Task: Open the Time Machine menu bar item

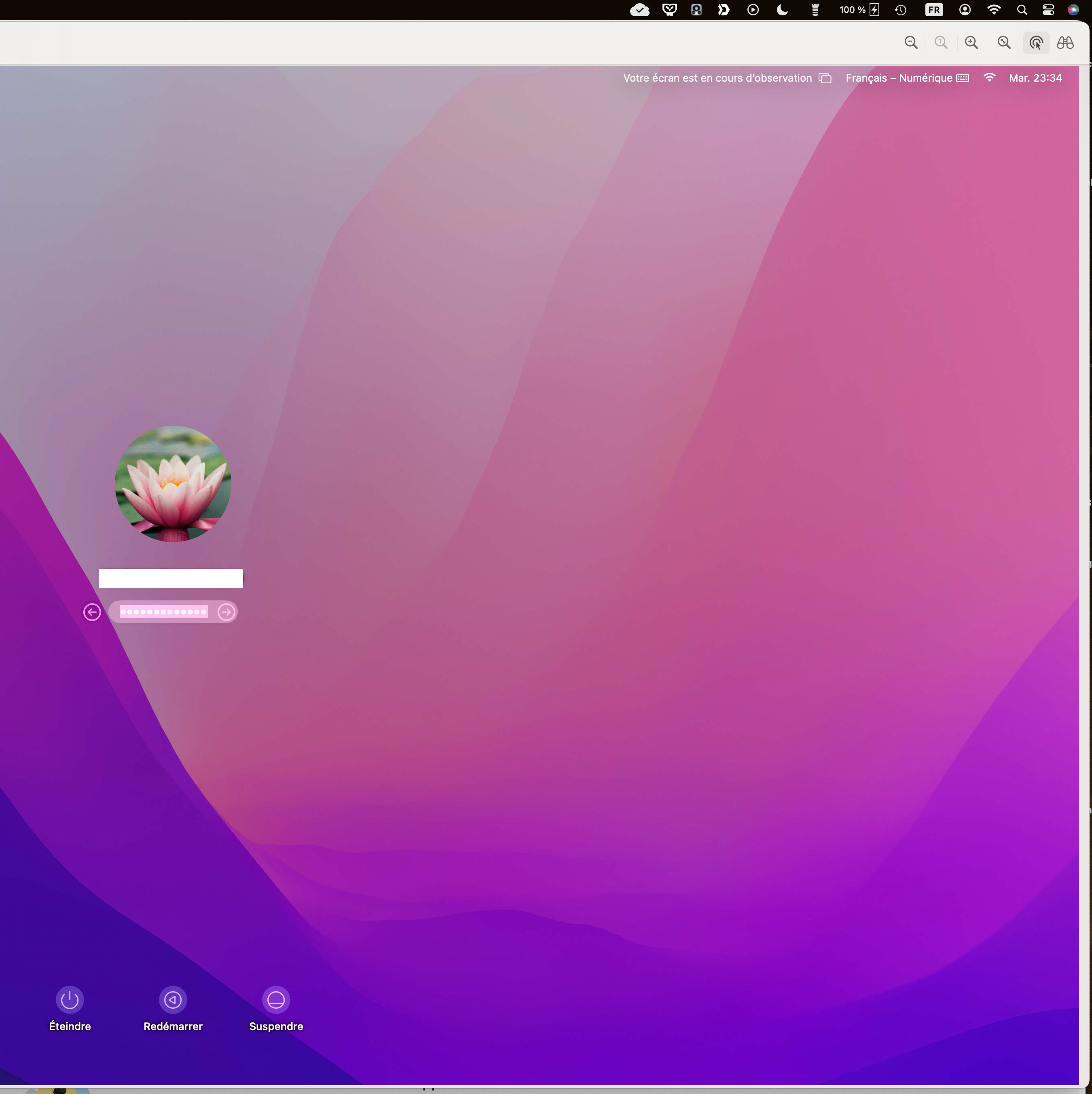Action: [901, 10]
